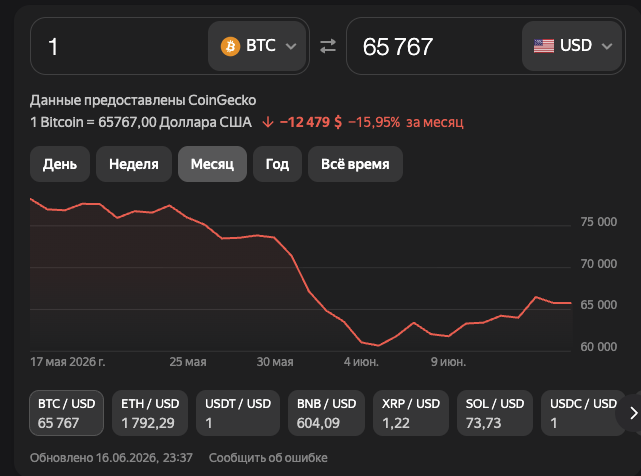Show more currency pairs with right arrow
641x476 pixels.
click(633, 413)
